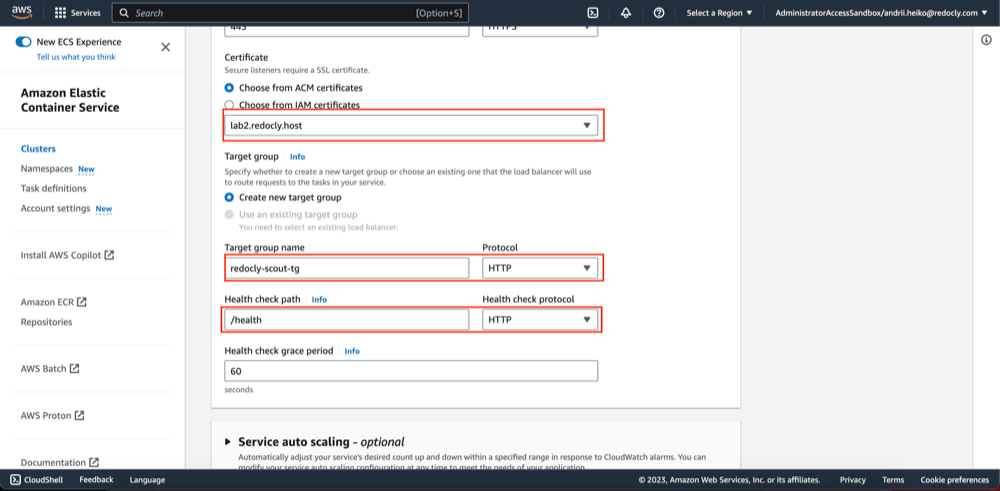Open the Health check path Info link
The width and height of the screenshot is (1000, 491).
tap(319, 299)
